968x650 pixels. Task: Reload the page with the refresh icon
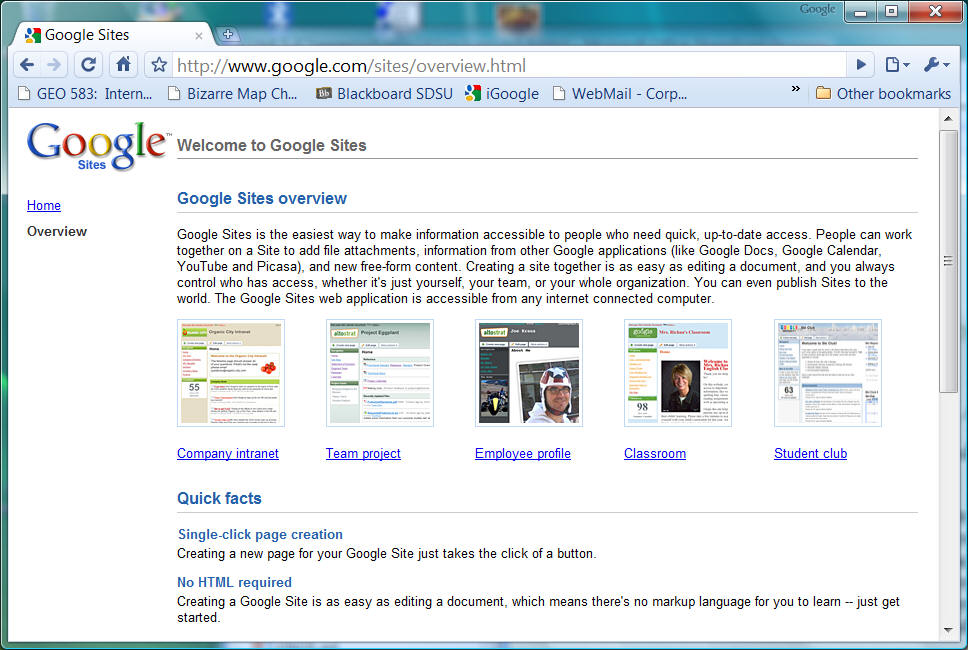tap(88, 64)
